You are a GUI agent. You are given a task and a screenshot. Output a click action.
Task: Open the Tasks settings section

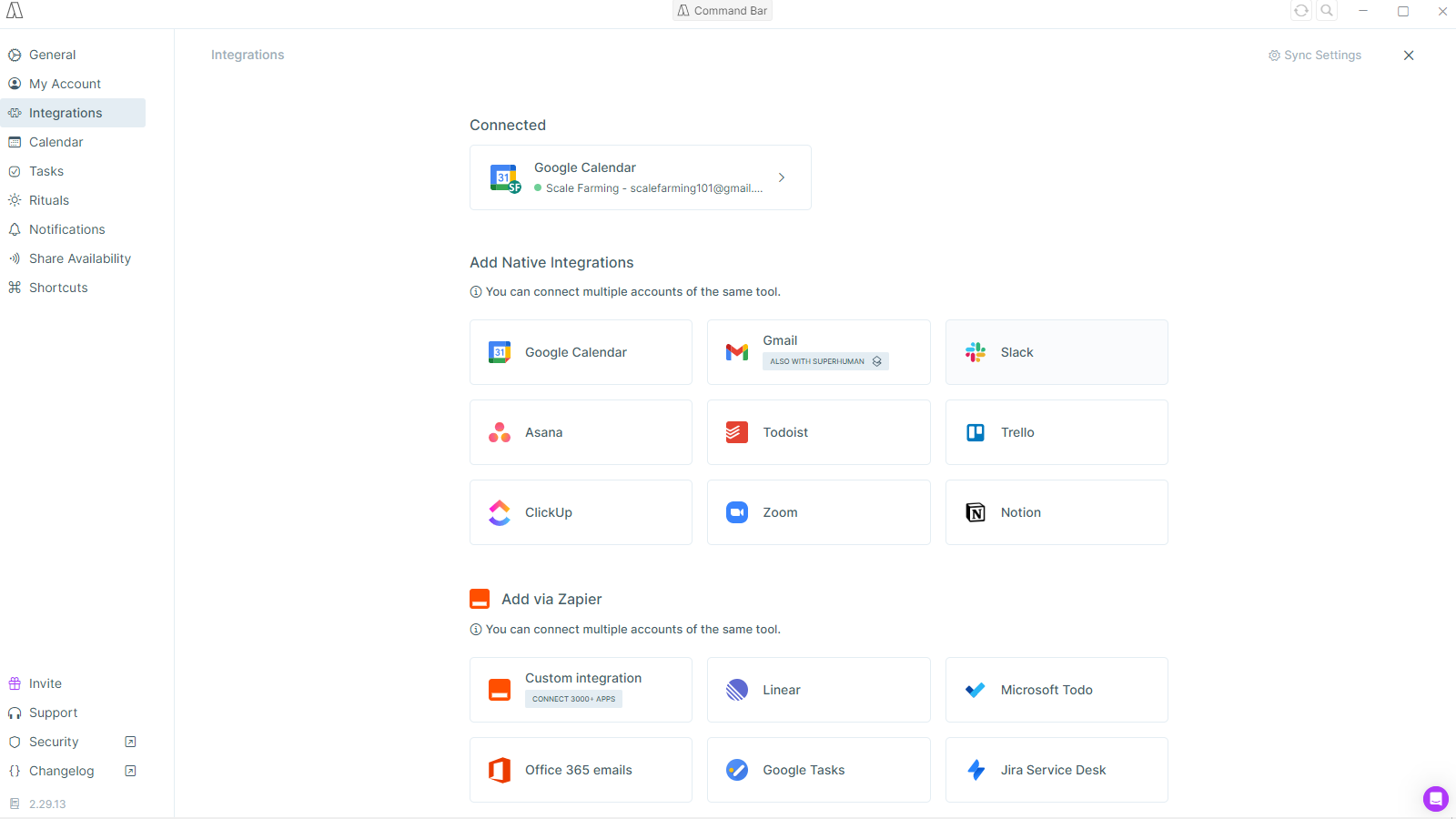[x=73, y=171]
